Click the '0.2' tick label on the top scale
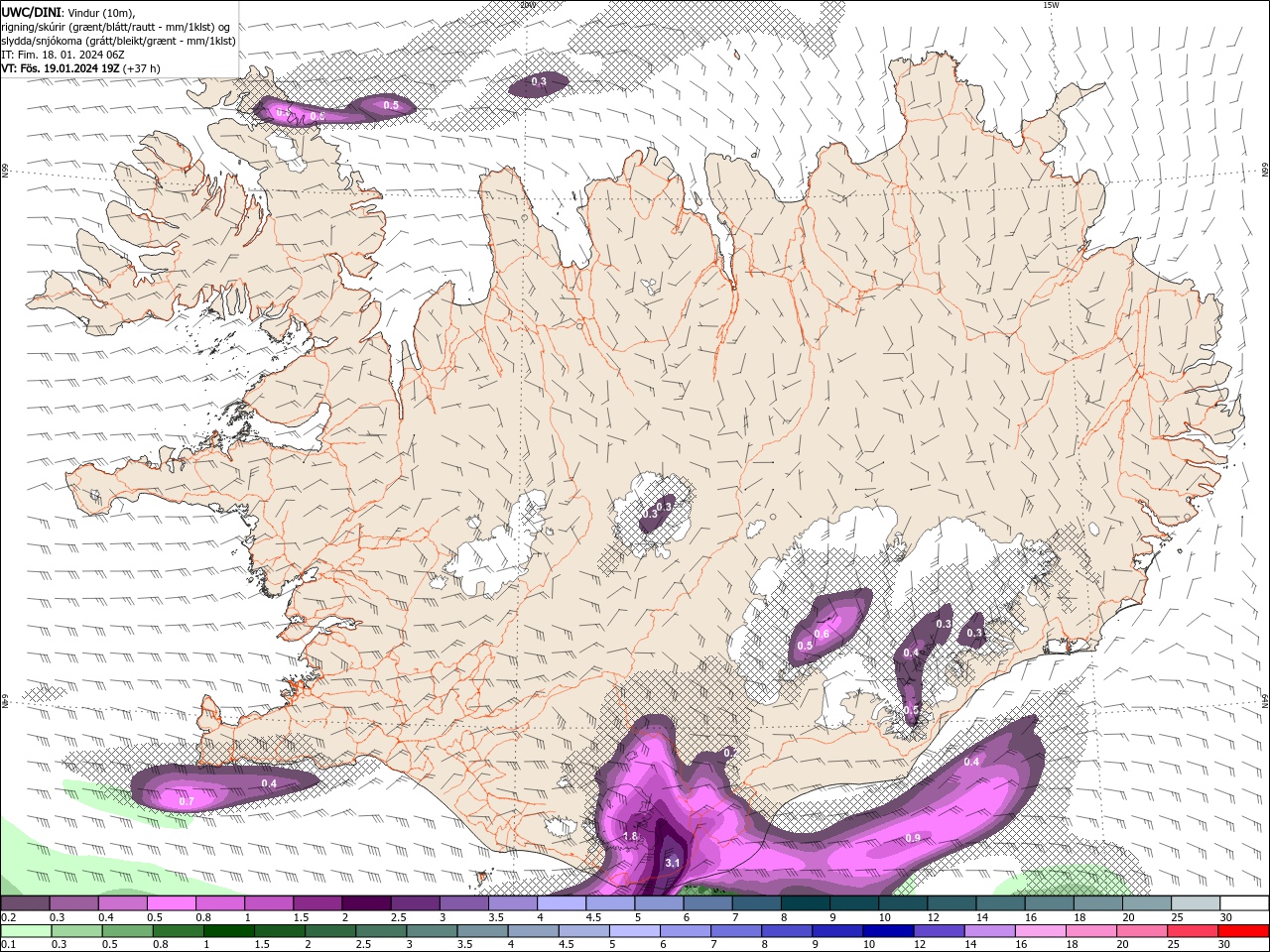This screenshot has width=1270, height=952. [x=8, y=918]
